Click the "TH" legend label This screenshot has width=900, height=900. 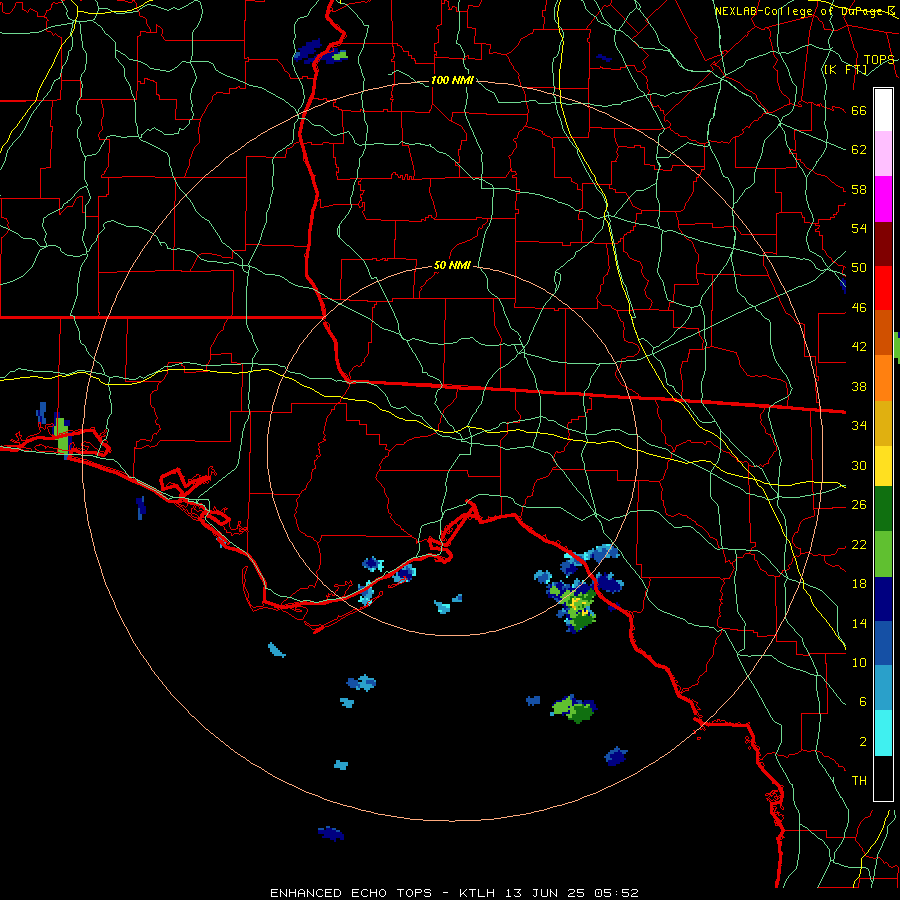click(x=859, y=781)
